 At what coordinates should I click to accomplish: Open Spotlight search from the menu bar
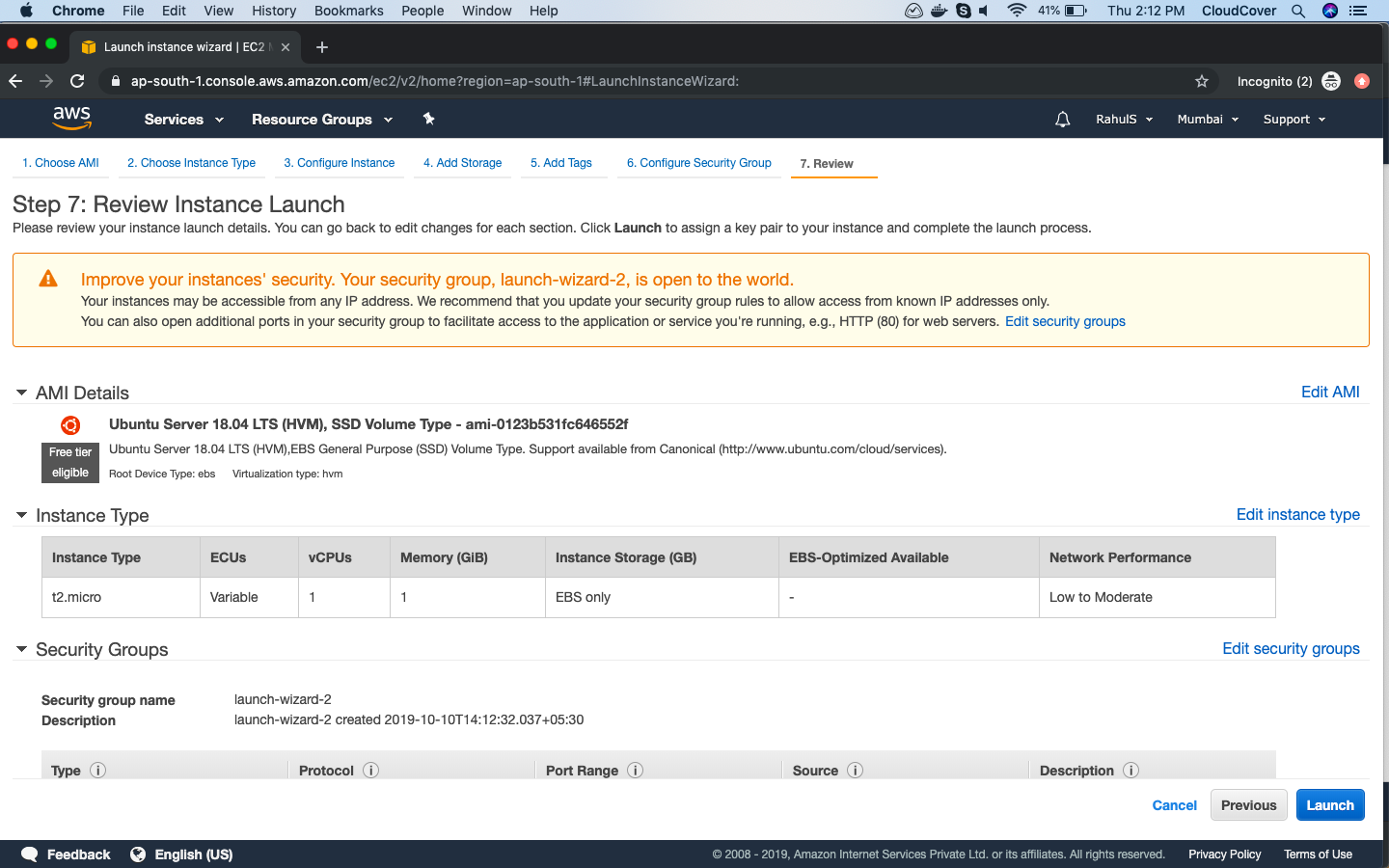pos(1298,11)
